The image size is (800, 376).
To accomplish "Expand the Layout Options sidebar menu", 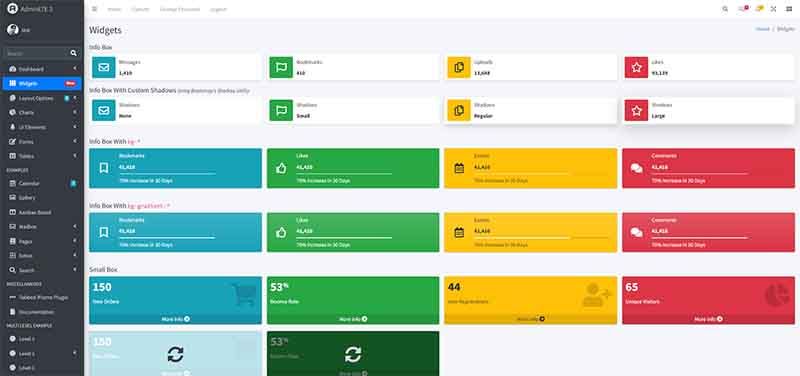I will click(x=42, y=98).
